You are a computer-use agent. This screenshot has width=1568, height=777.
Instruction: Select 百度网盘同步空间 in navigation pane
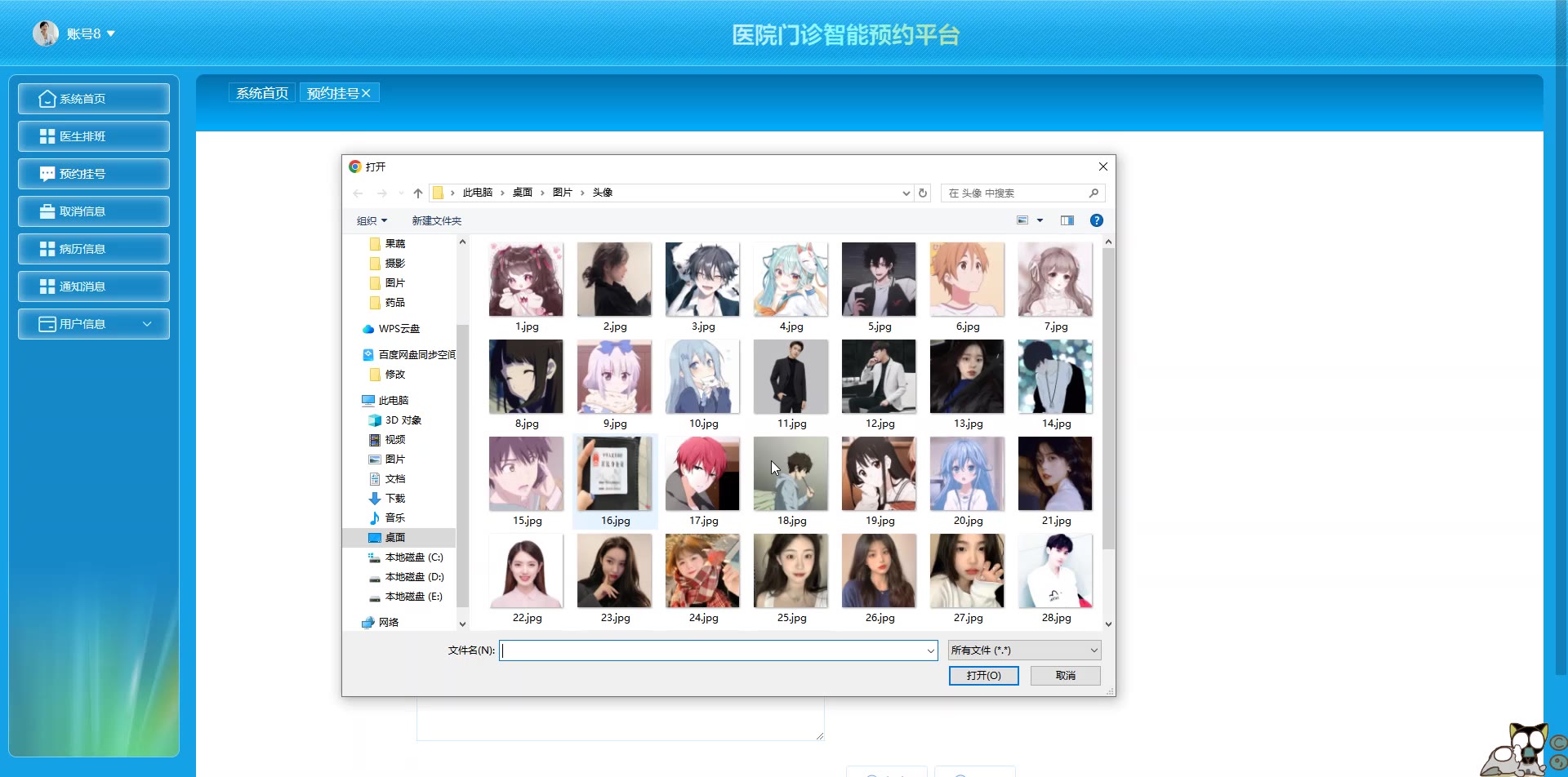coord(409,355)
